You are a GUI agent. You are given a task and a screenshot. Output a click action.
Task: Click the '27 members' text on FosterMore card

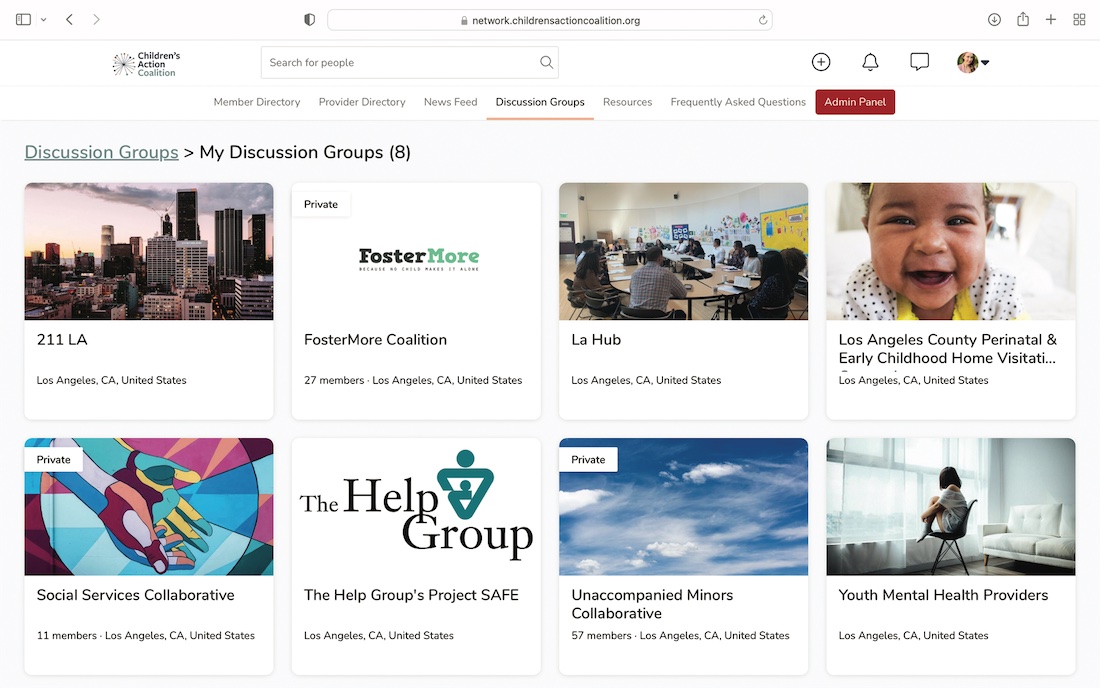pos(334,380)
